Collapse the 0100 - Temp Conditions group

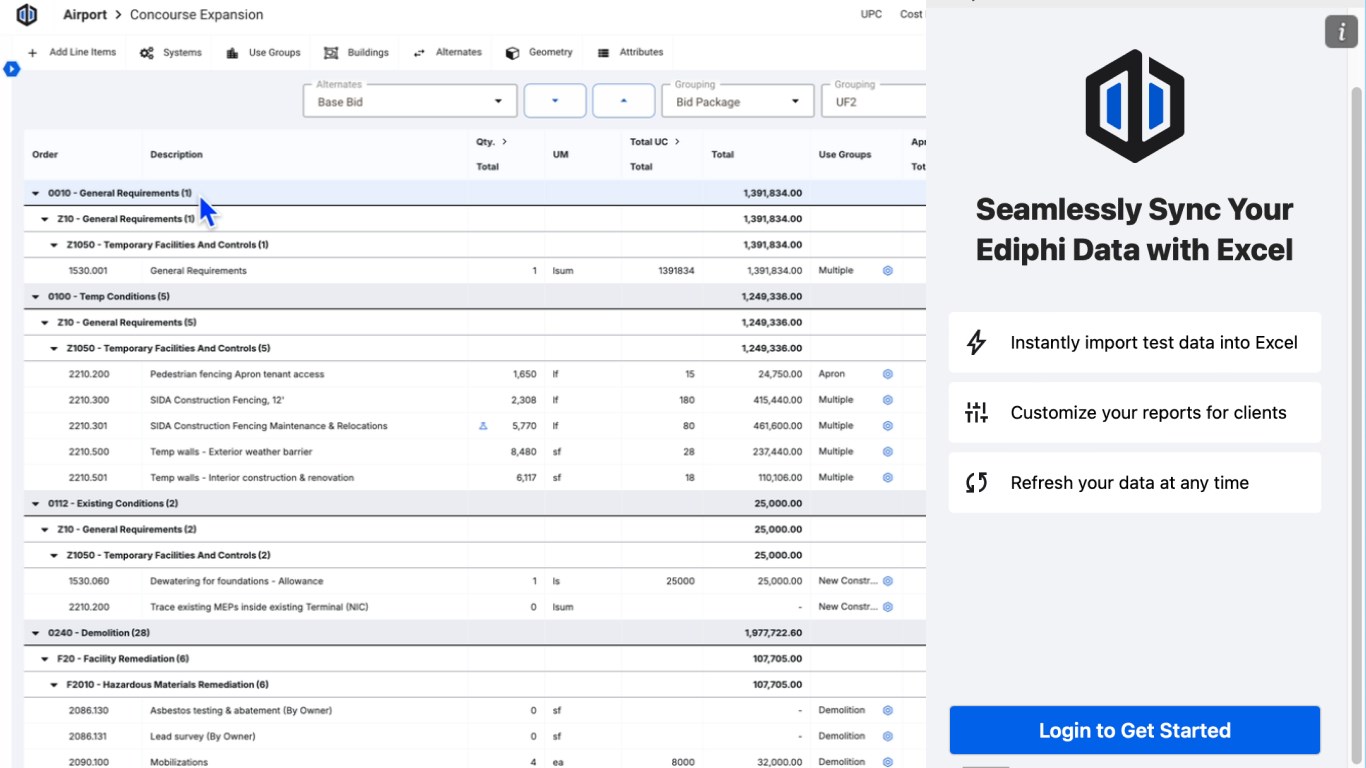36,297
